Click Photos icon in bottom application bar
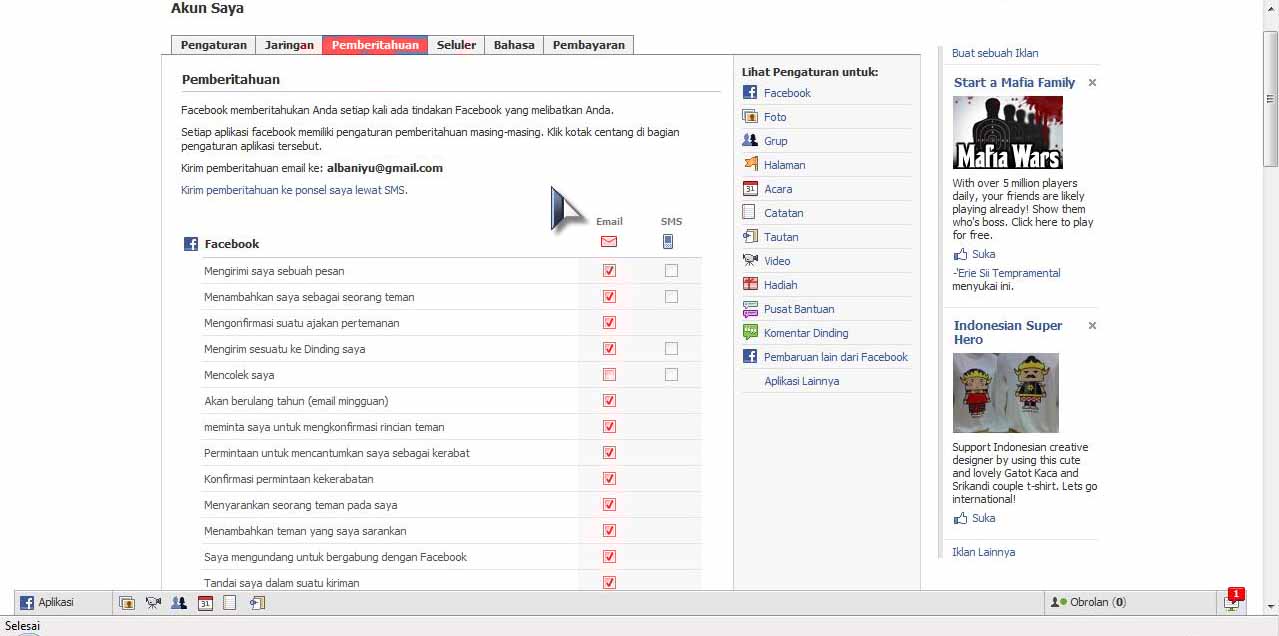 click(127, 603)
